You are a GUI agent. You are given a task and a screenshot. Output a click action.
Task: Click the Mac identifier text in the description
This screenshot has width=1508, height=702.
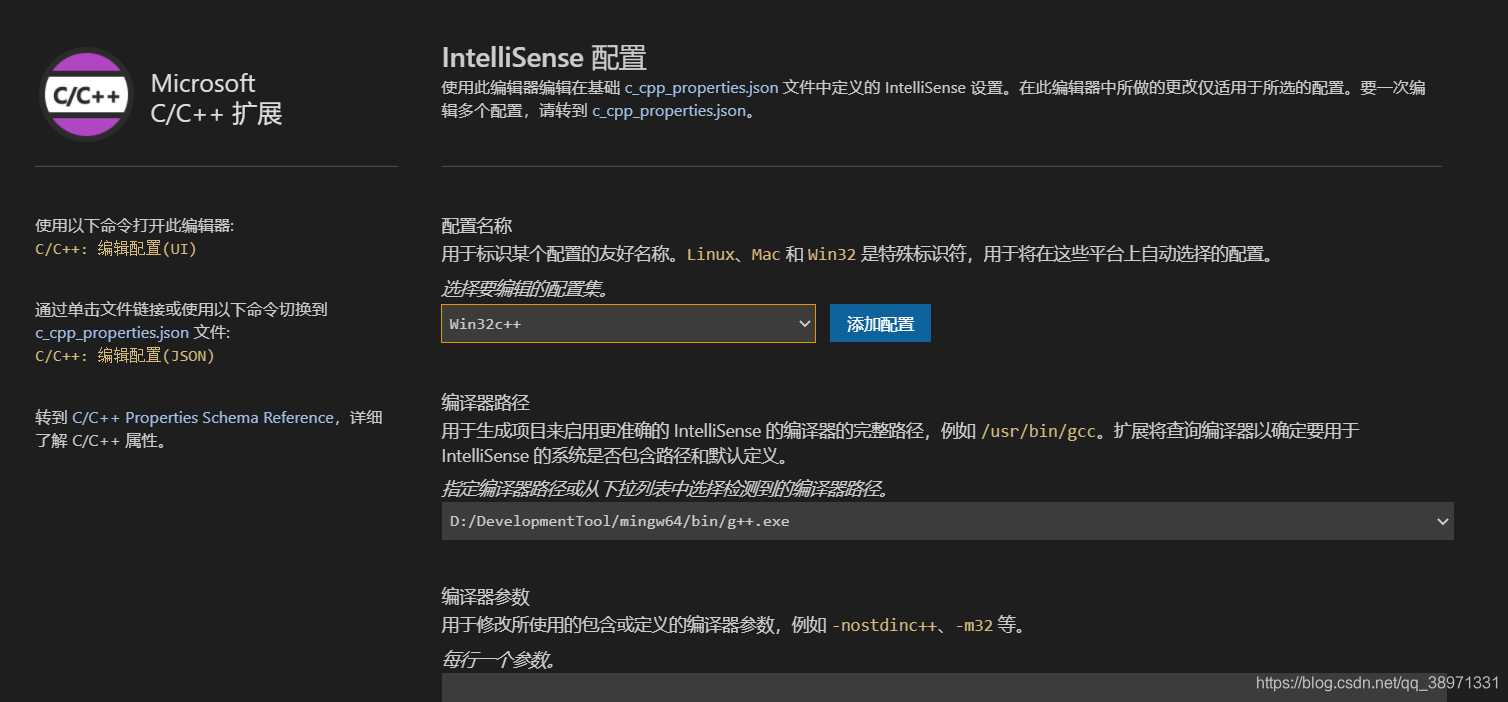point(765,255)
